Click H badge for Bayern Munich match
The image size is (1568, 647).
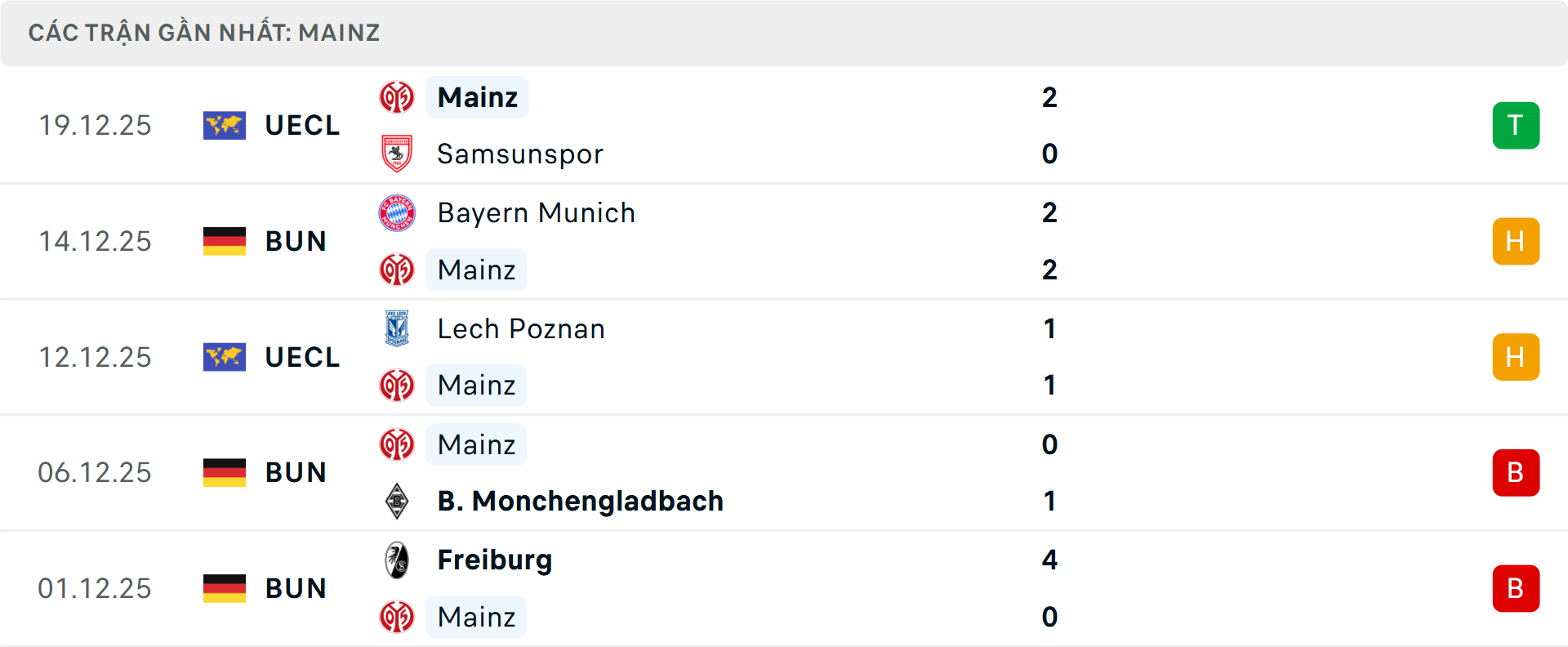[x=1516, y=241]
